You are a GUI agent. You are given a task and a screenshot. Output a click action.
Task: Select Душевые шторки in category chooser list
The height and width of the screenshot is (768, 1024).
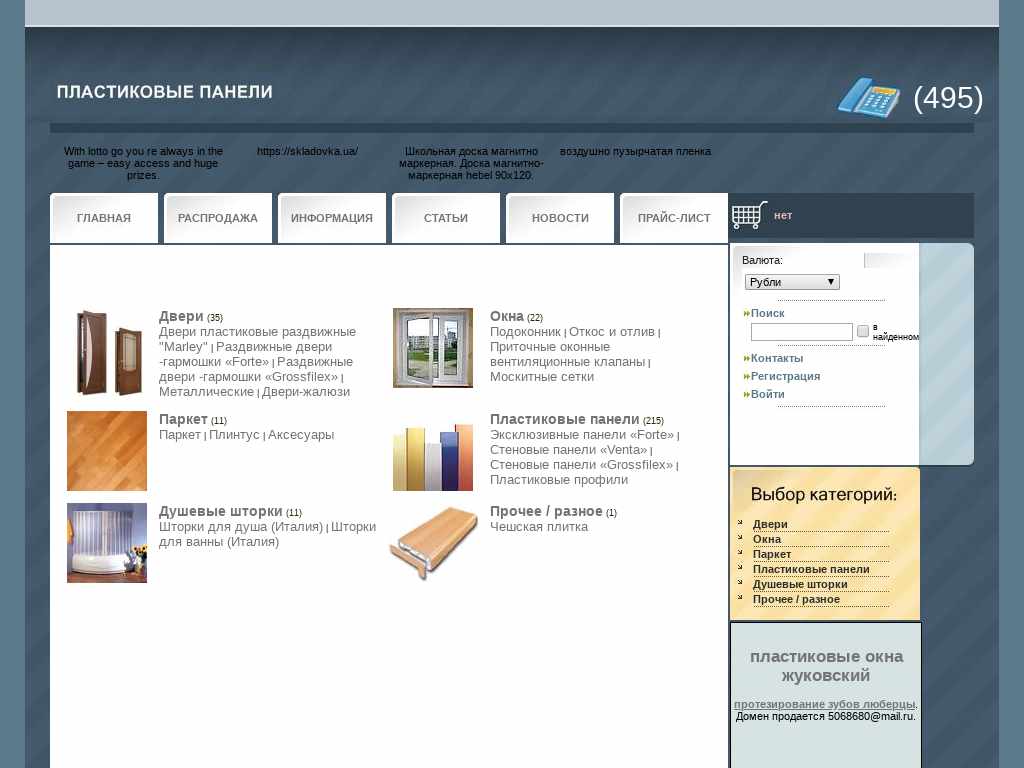click(800, 584)
